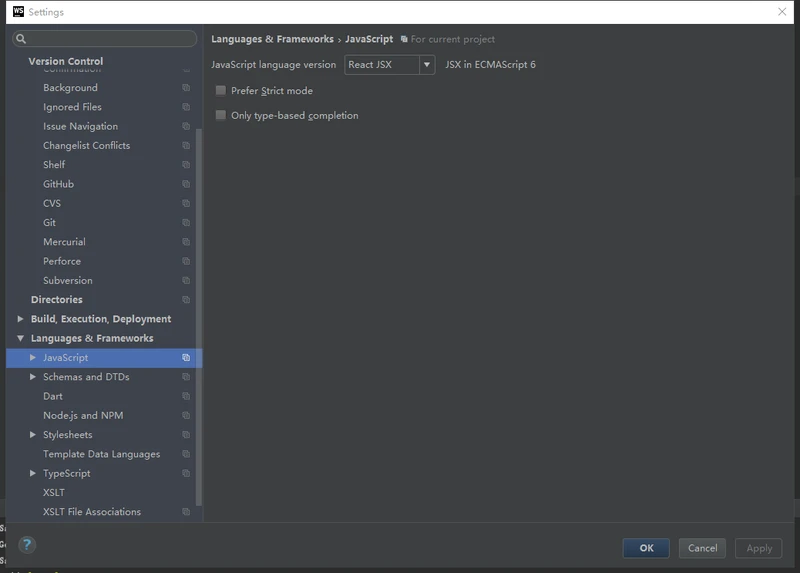800x573 pixels.
Task: Select Template Data Languages entry
Action: 102,454
